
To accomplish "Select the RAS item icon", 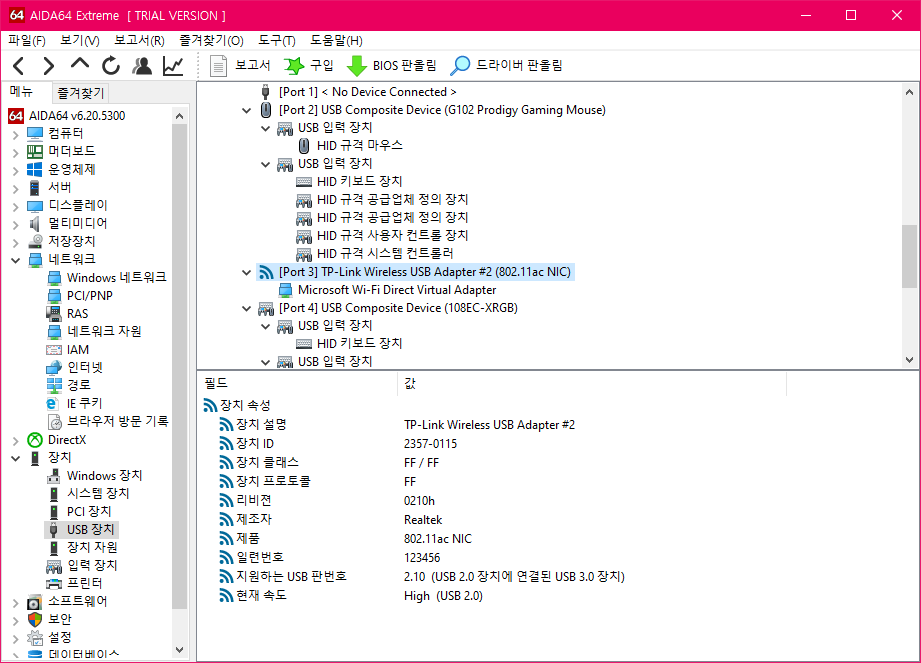I will (x=54, y=313).
